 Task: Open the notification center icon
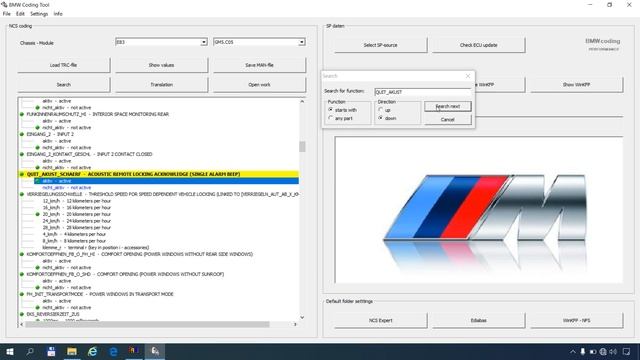(x=627, y=351)
